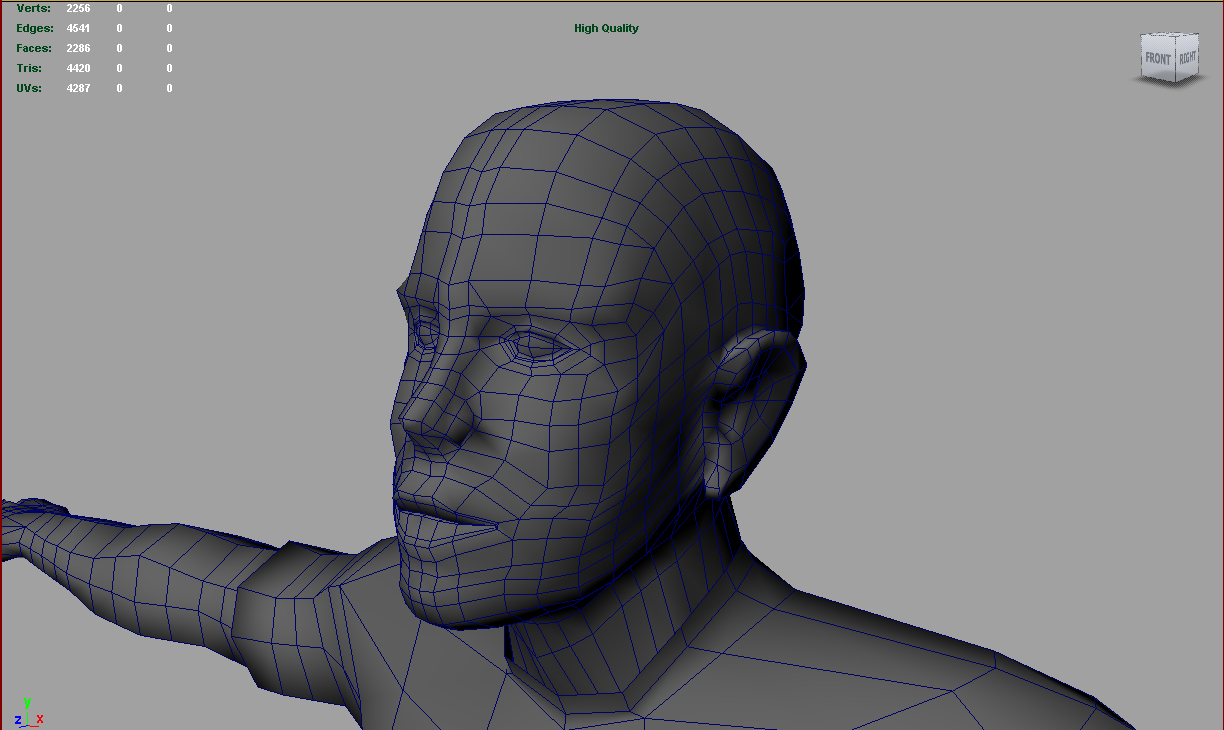The image size is (1224, 730).
Task: Click the triangle count value 4420
Action: 78,68
